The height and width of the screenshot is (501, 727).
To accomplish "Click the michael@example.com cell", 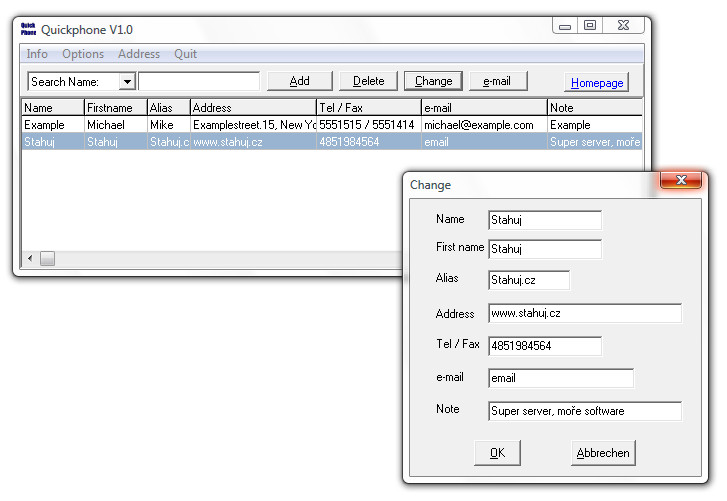I will pos(484,125).
